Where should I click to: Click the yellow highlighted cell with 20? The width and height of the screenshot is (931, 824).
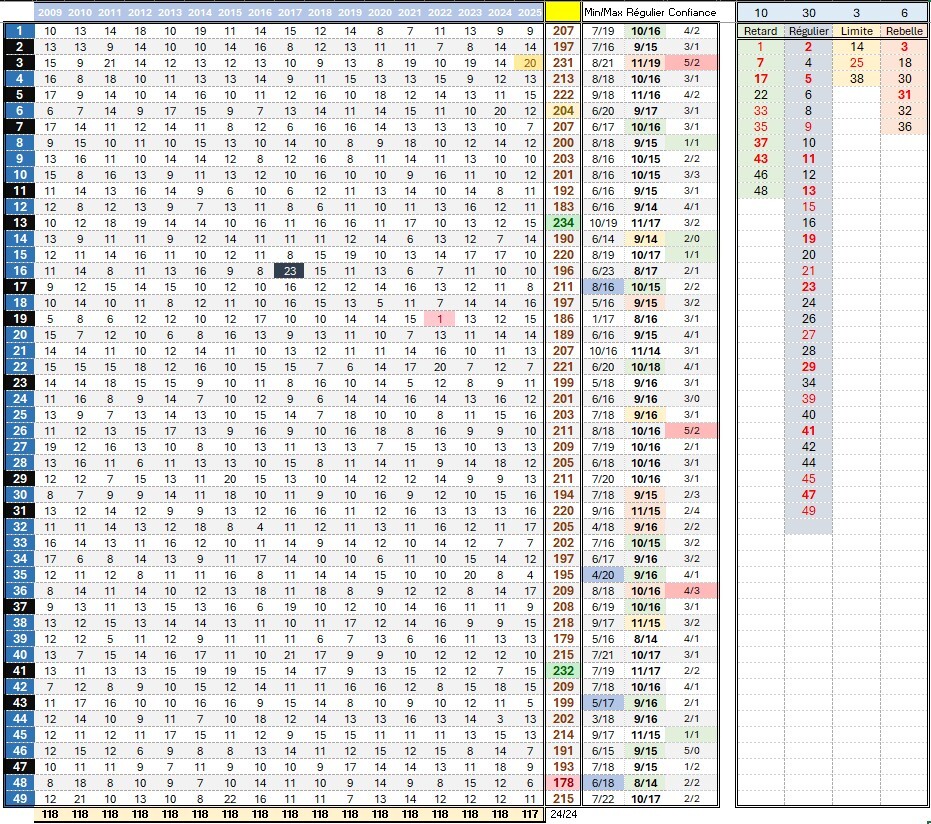(x=529, y=62)
